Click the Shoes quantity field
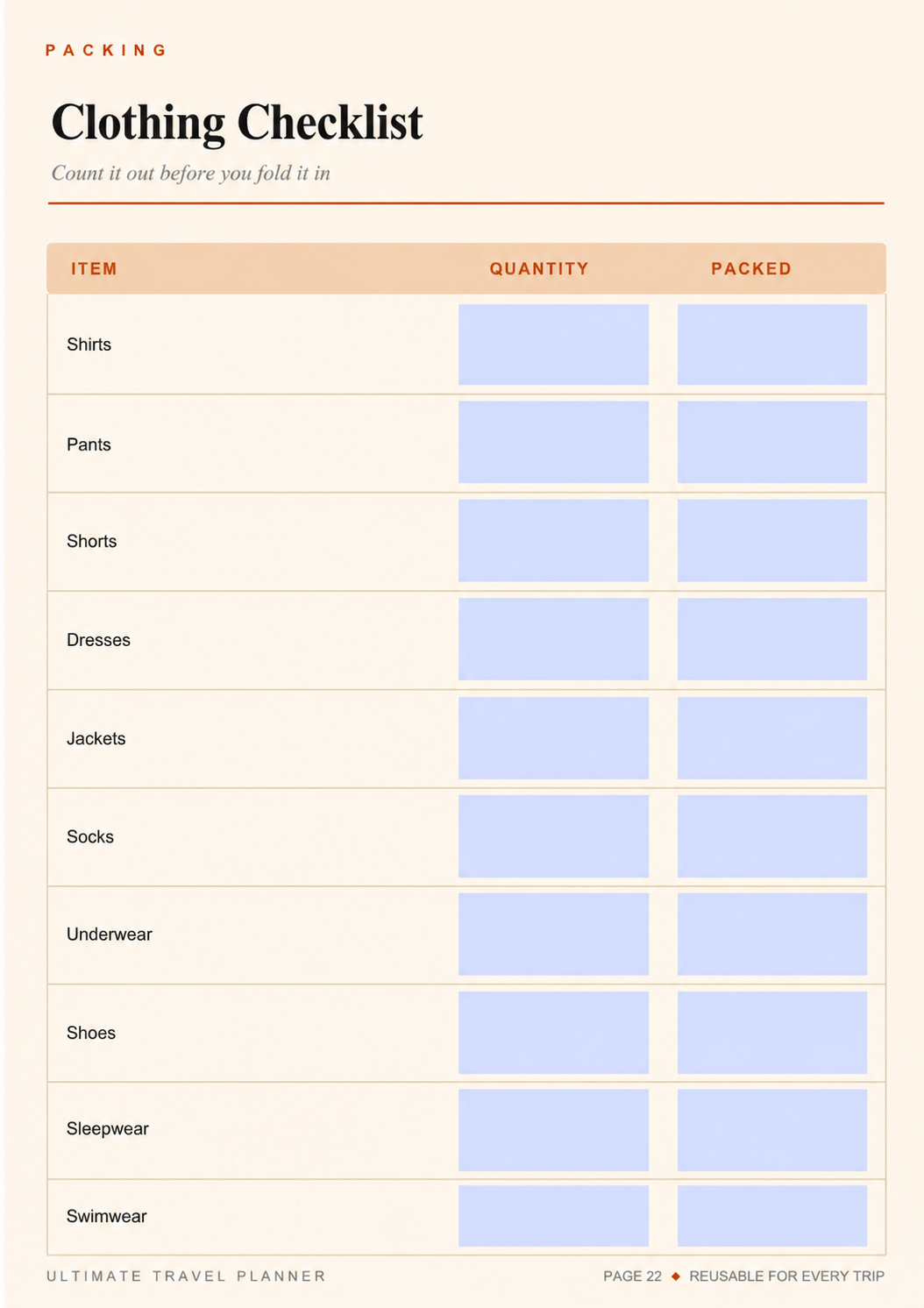Viewport: 924px width, 1308px height. point(553,1033)
